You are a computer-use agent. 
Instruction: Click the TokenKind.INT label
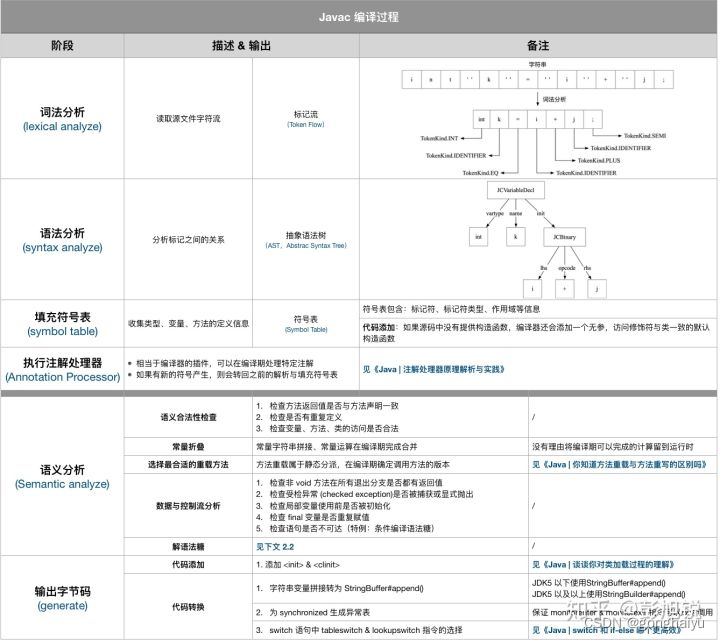pyautogui.click(x=439, y=138)
